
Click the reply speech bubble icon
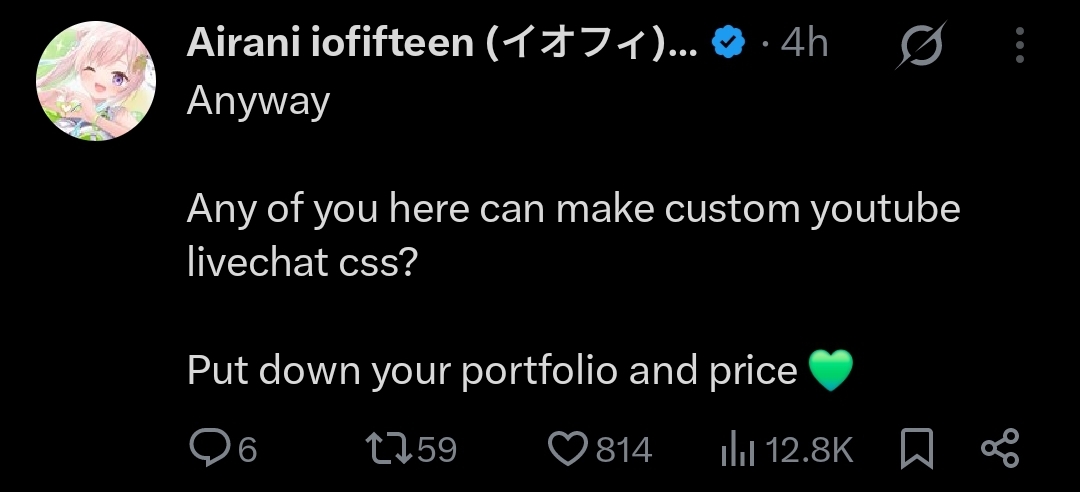(208, 449)
